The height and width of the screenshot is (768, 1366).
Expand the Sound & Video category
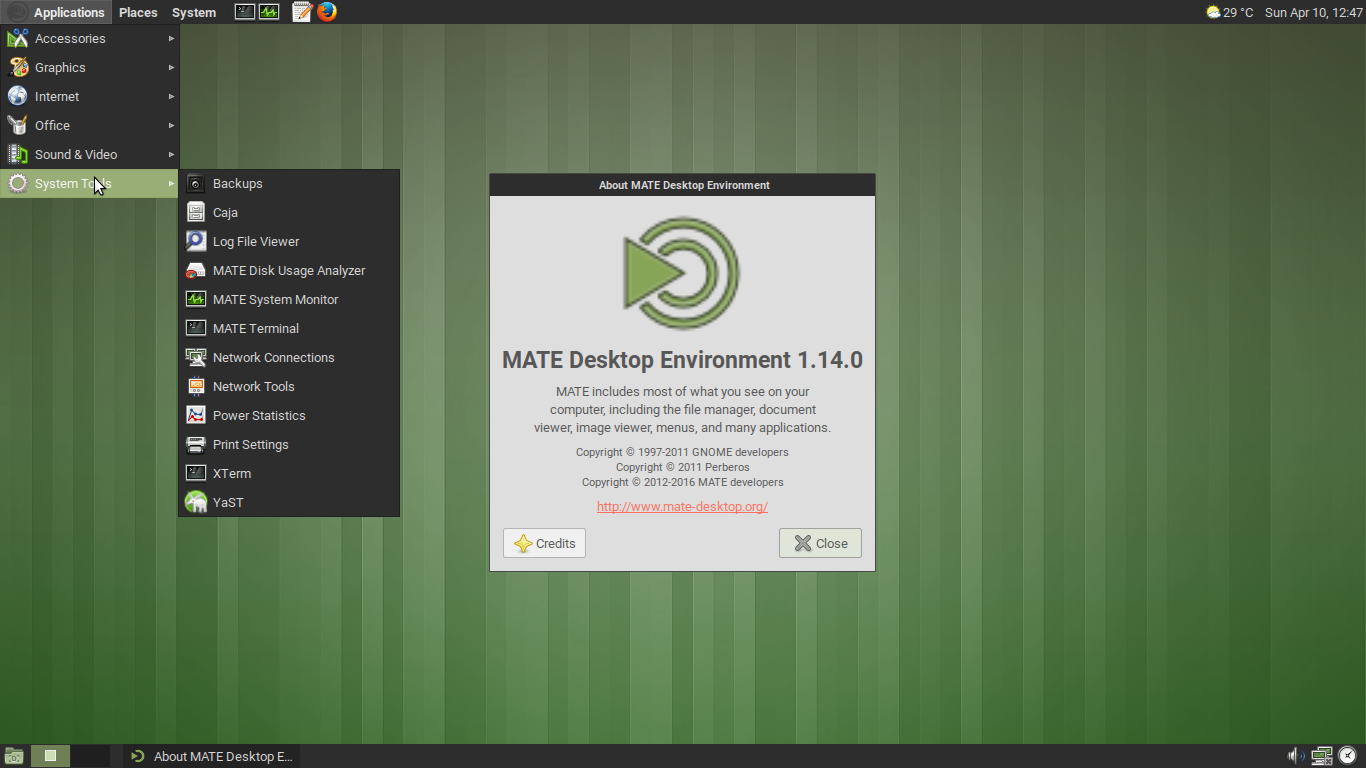click(90, 155)
